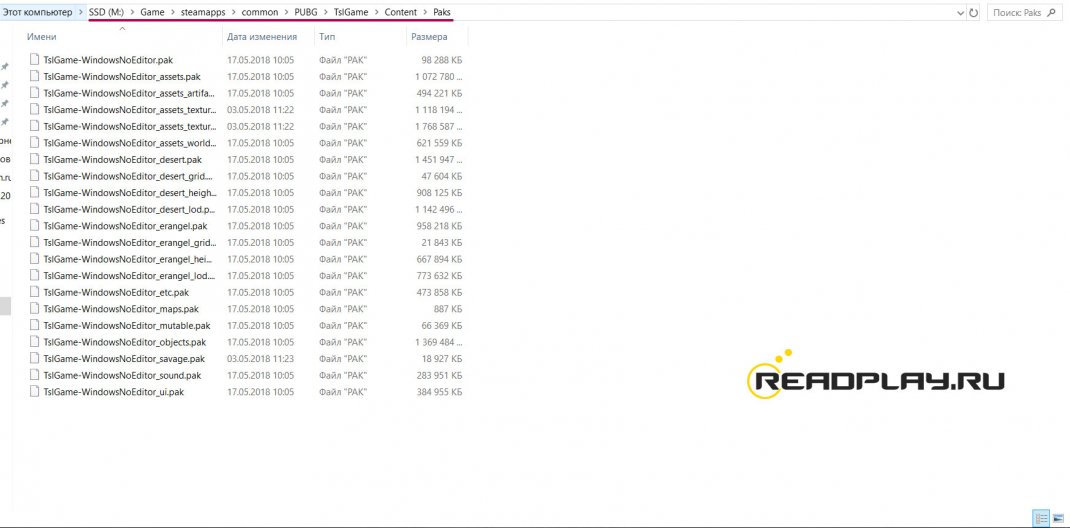The height and width of the screenshot is (528, 1070).
Task: Click file icon of TslGame-WindowsNoEditor.pak
Action: pyautogui.click(x=35, y=60)
